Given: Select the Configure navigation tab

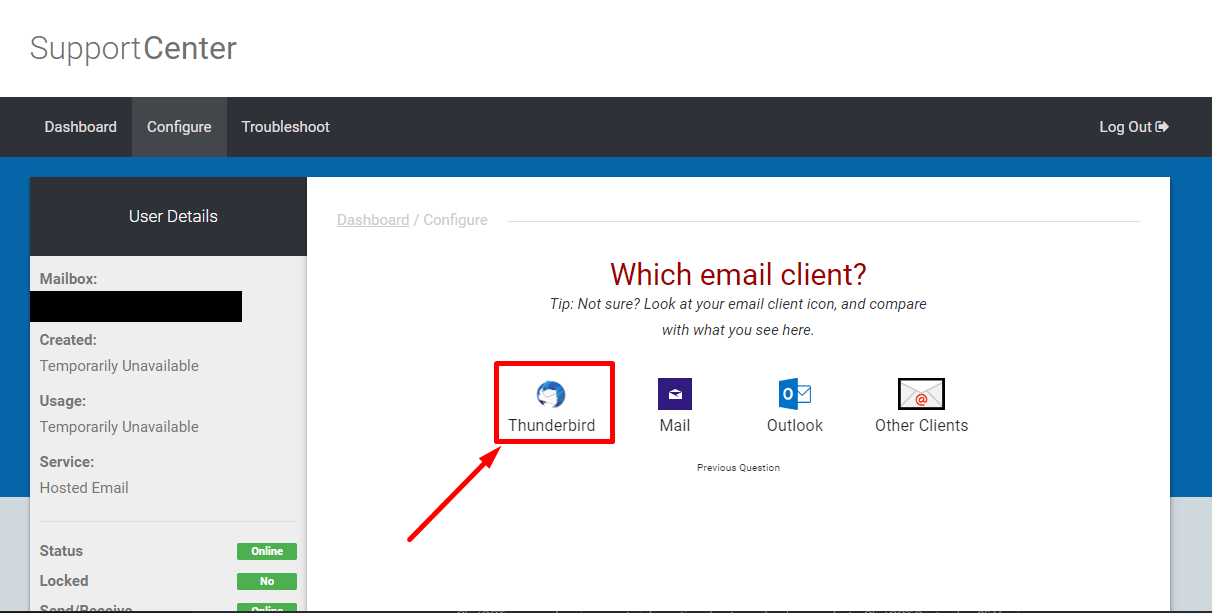Looking at the screenshot, I should tap(179, 126).
